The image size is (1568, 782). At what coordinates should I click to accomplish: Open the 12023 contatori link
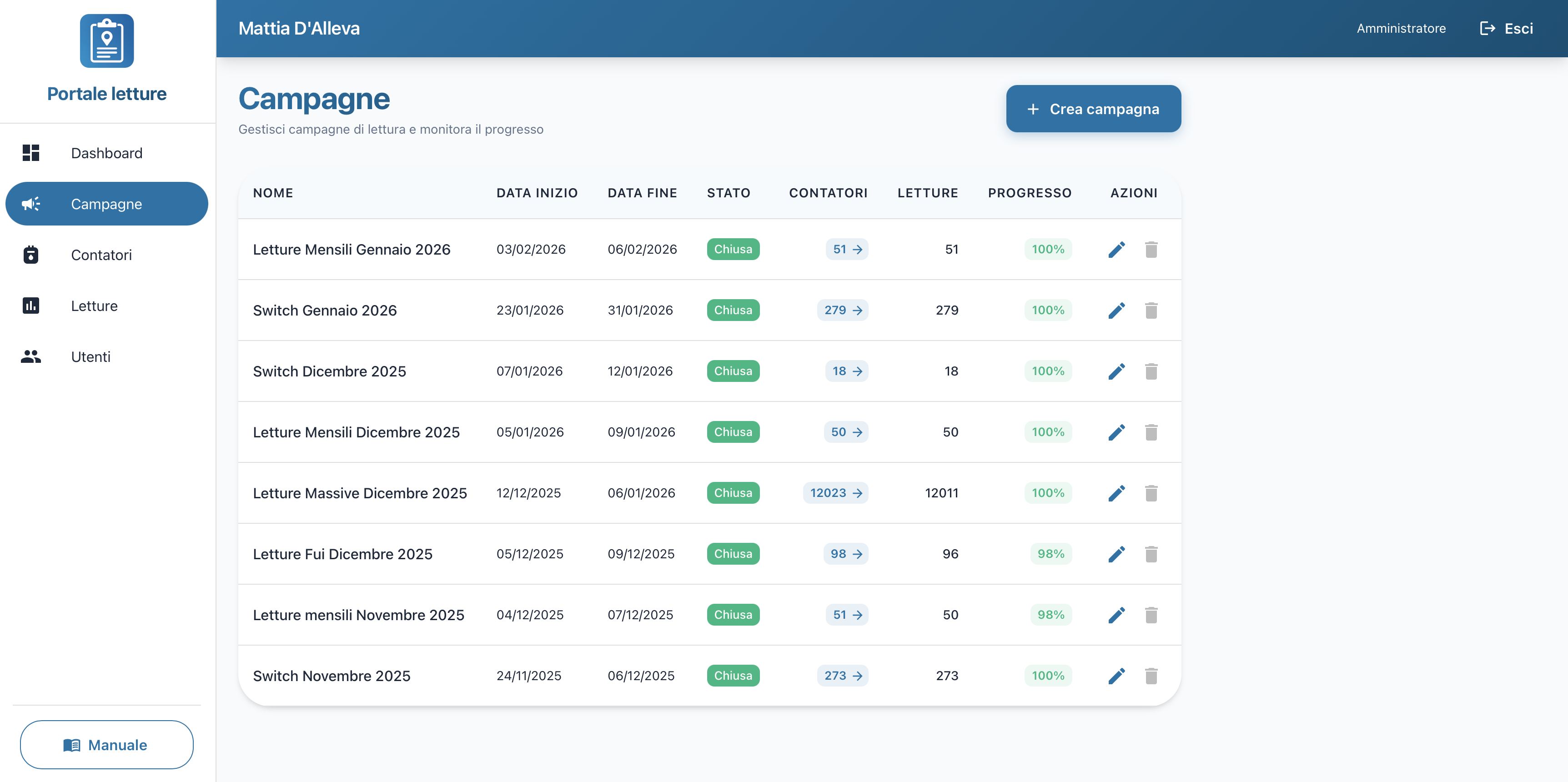click(835, 493)
